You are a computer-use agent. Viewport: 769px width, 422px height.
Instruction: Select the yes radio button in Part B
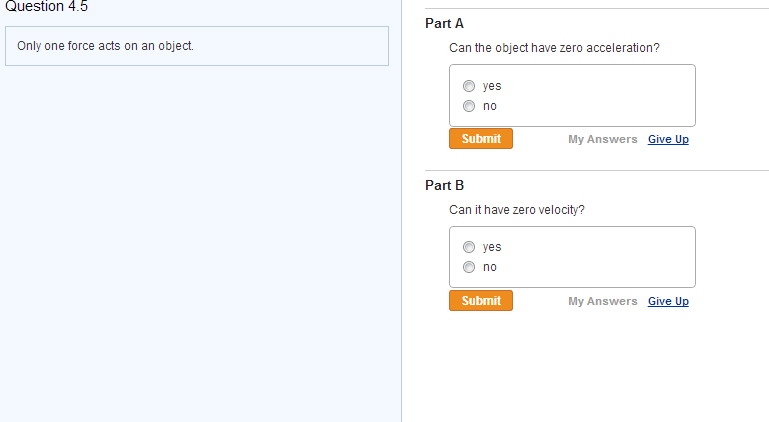469,247
